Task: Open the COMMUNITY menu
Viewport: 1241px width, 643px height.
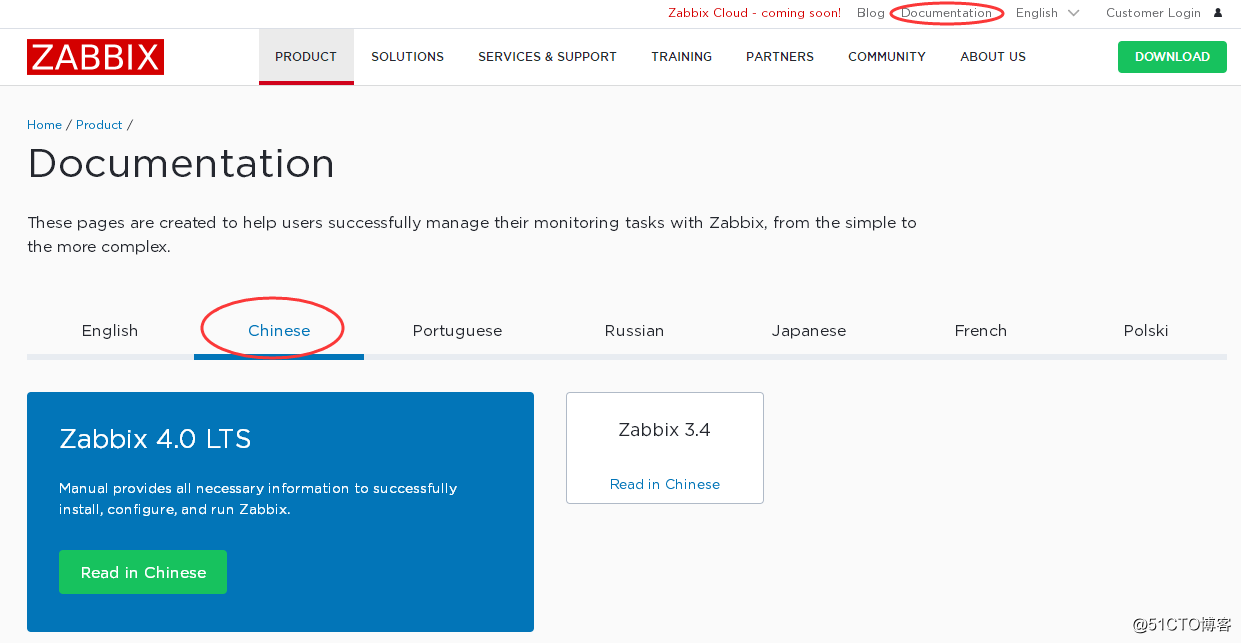Action: click(887, 57)
